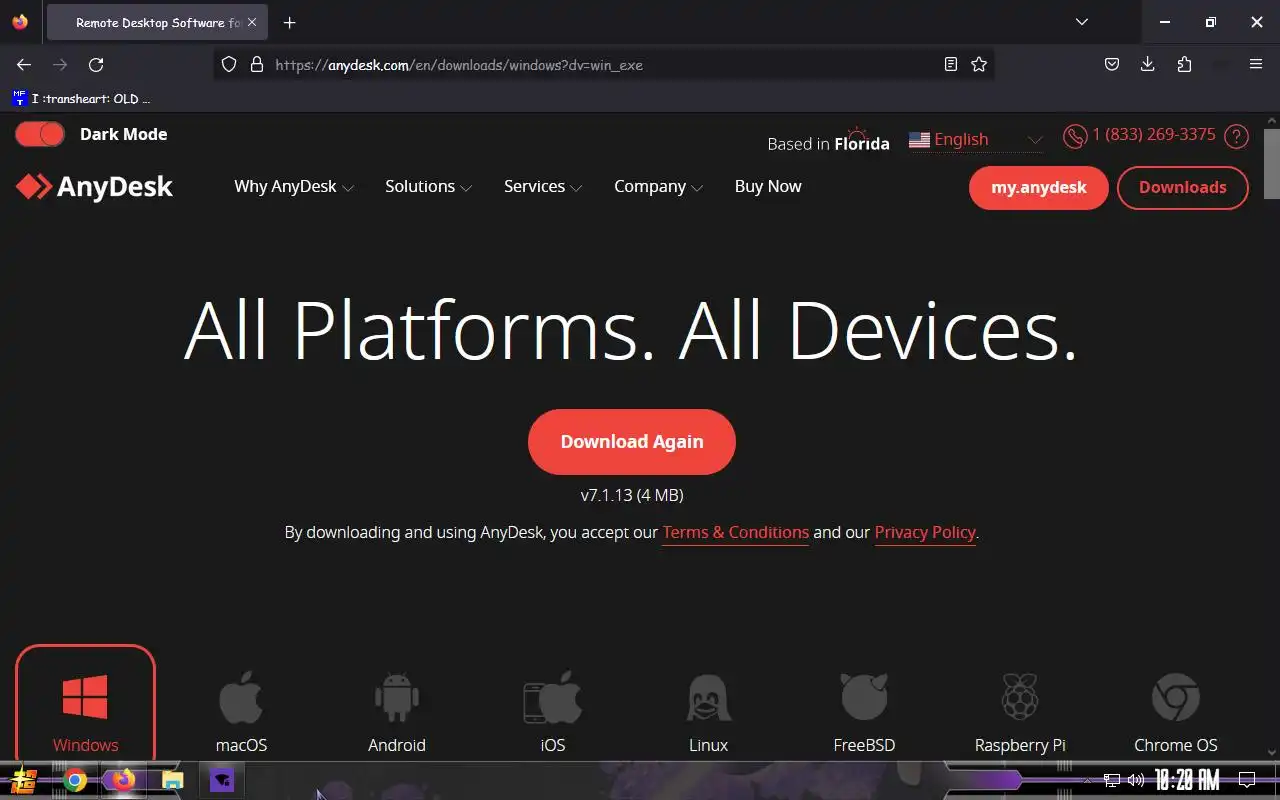Click the padlock site info icon
Image resolution: width=1280 pixels, height=800 pixels.
click(x=257, y=64)
